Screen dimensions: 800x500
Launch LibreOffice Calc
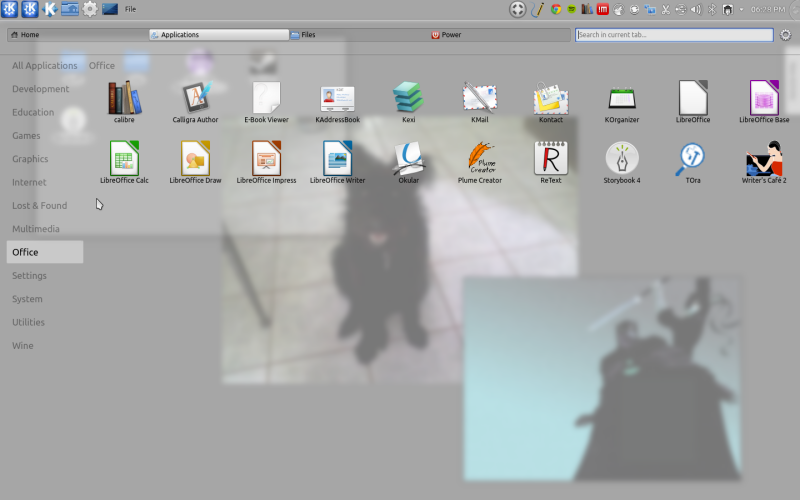(x=124, y=162)
